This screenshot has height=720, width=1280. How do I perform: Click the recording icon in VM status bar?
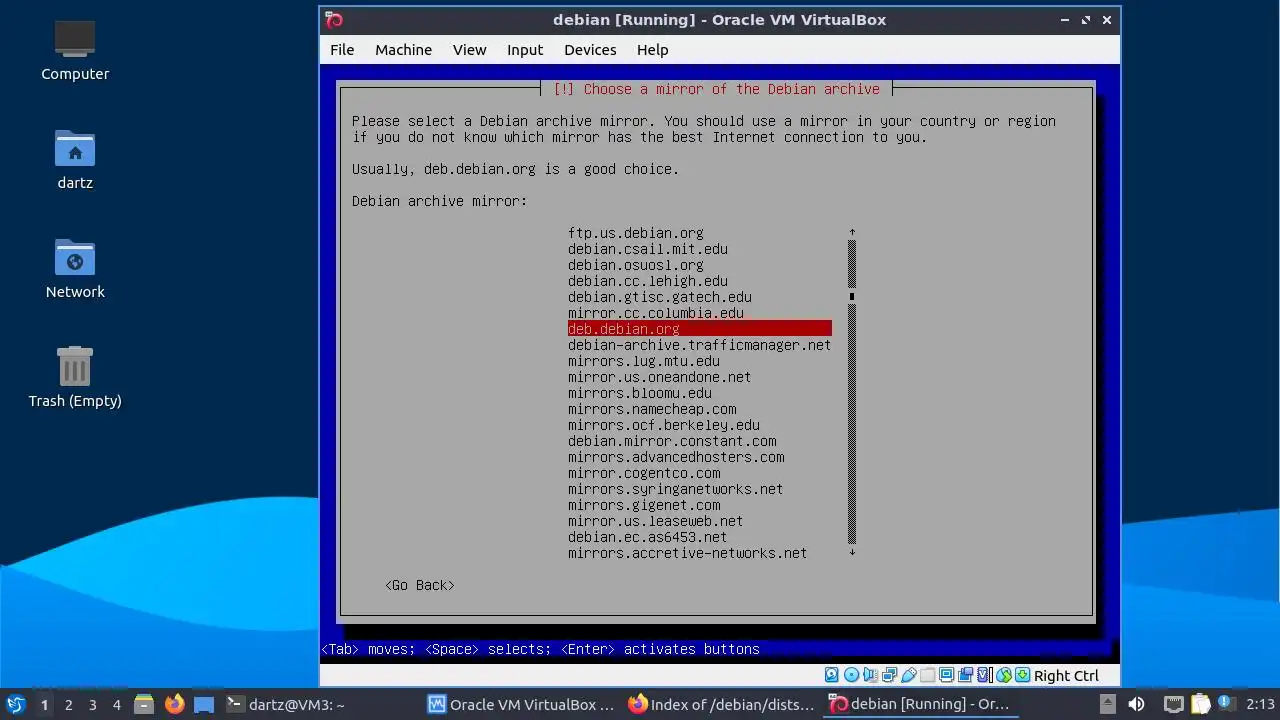tap(965, 676)
